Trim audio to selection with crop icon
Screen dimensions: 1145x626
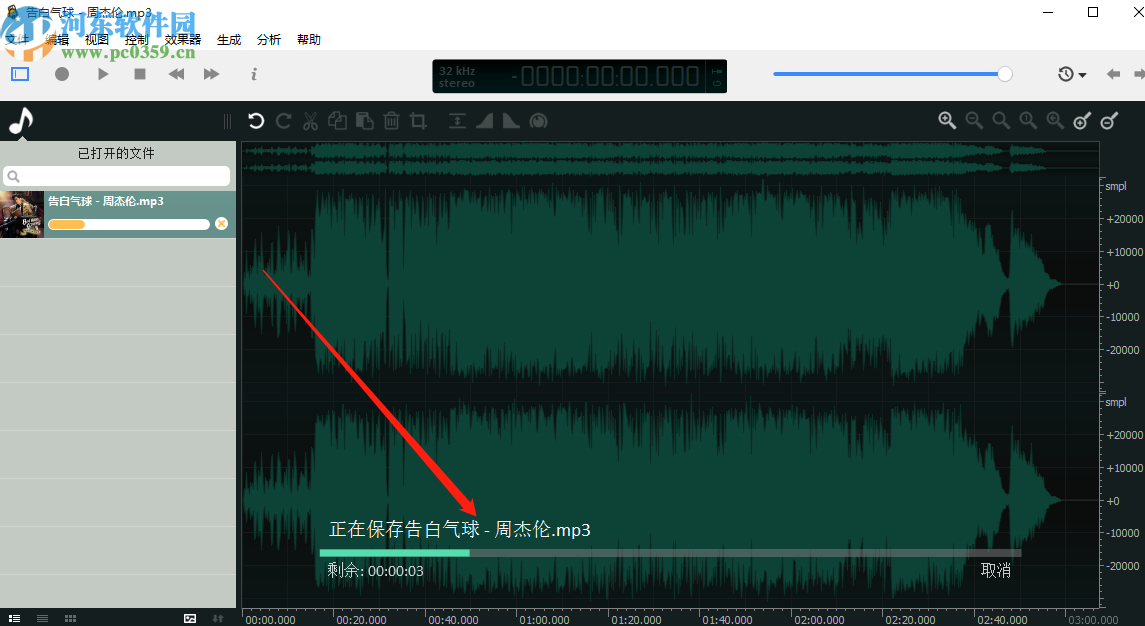tap(418, 120)
